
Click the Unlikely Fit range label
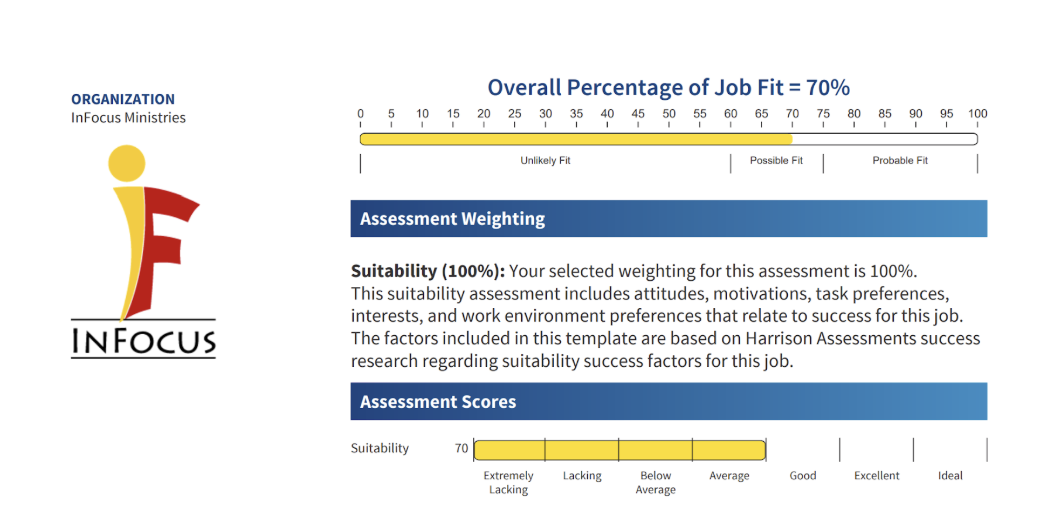545,161
